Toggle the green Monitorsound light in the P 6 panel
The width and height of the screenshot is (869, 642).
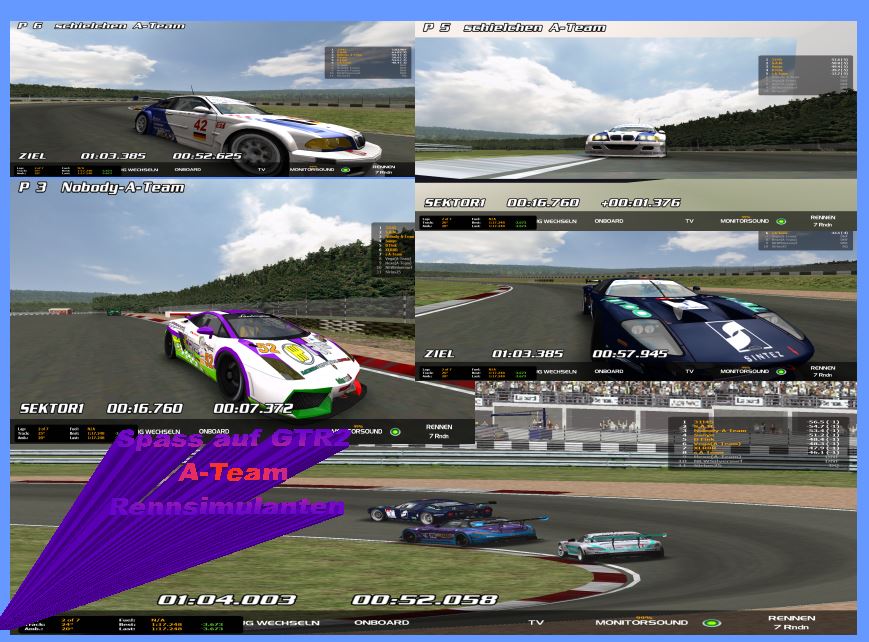click(346, 169)
